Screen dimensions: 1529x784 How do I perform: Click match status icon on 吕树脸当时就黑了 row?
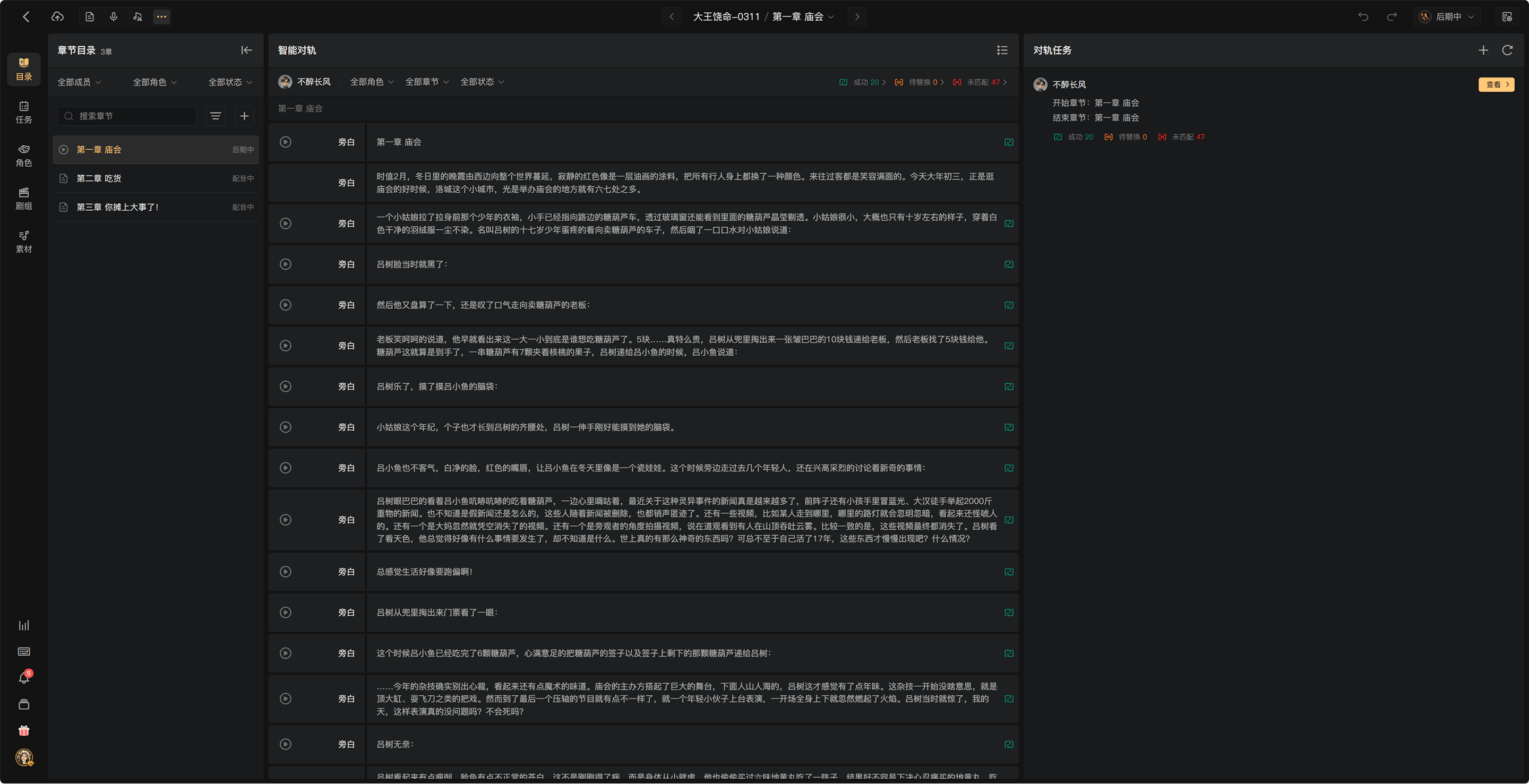1009,265
